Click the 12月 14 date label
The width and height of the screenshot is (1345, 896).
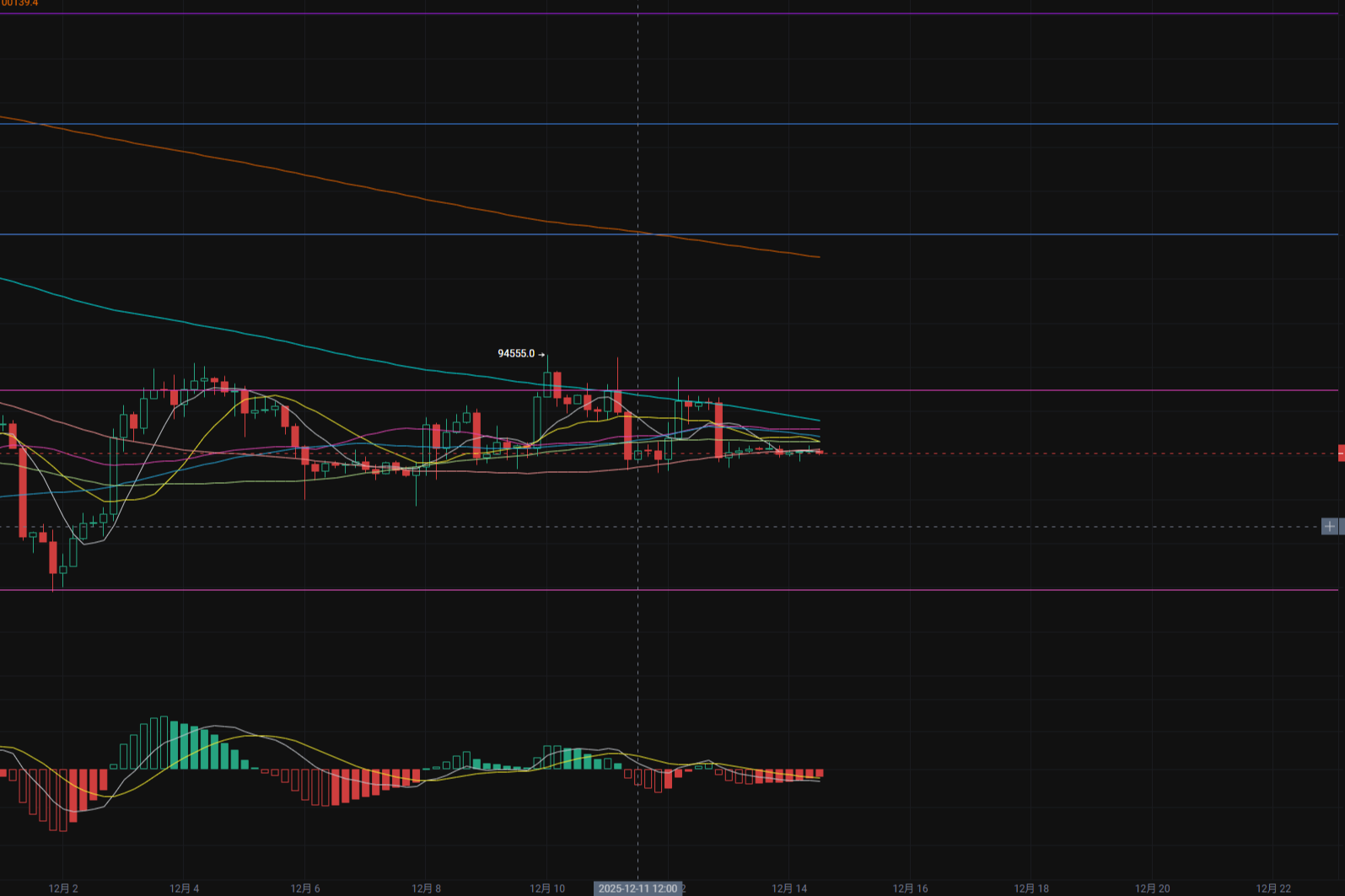(789, 888)
